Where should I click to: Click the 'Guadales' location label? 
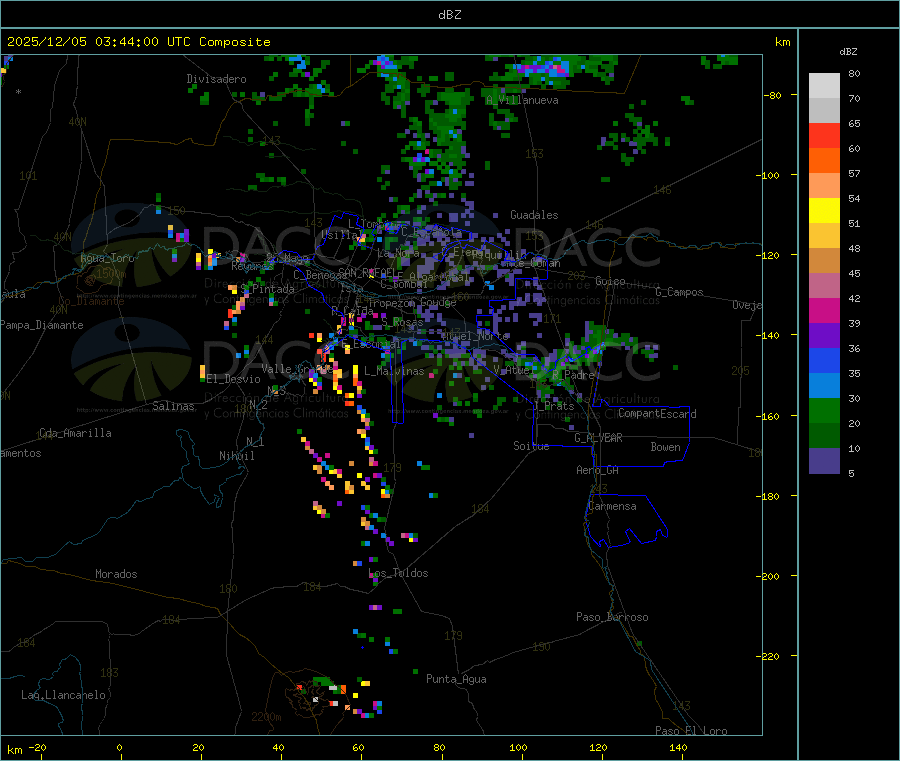click(534, 215)
